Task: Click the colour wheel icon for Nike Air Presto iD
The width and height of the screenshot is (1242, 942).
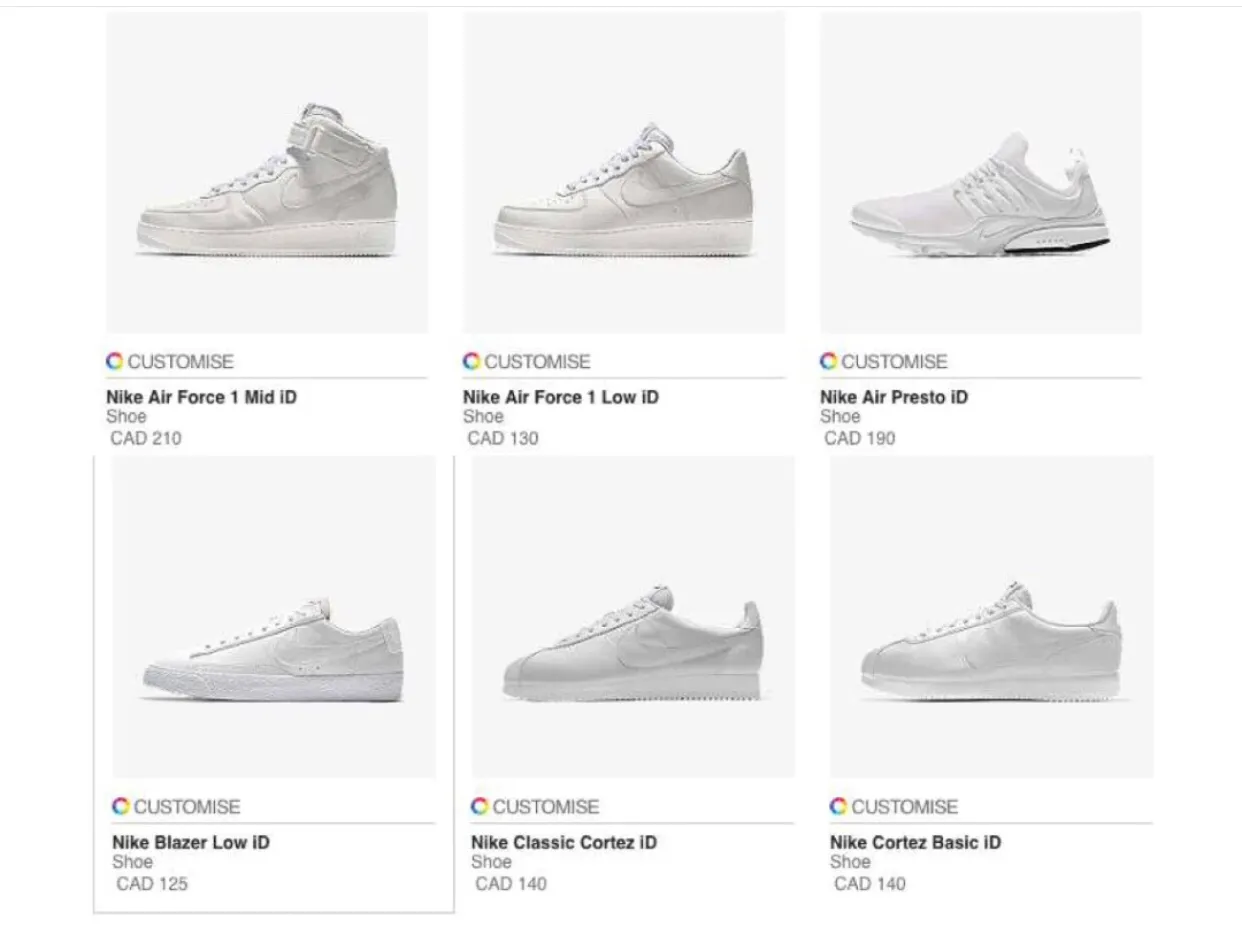Action: point(827,361)
